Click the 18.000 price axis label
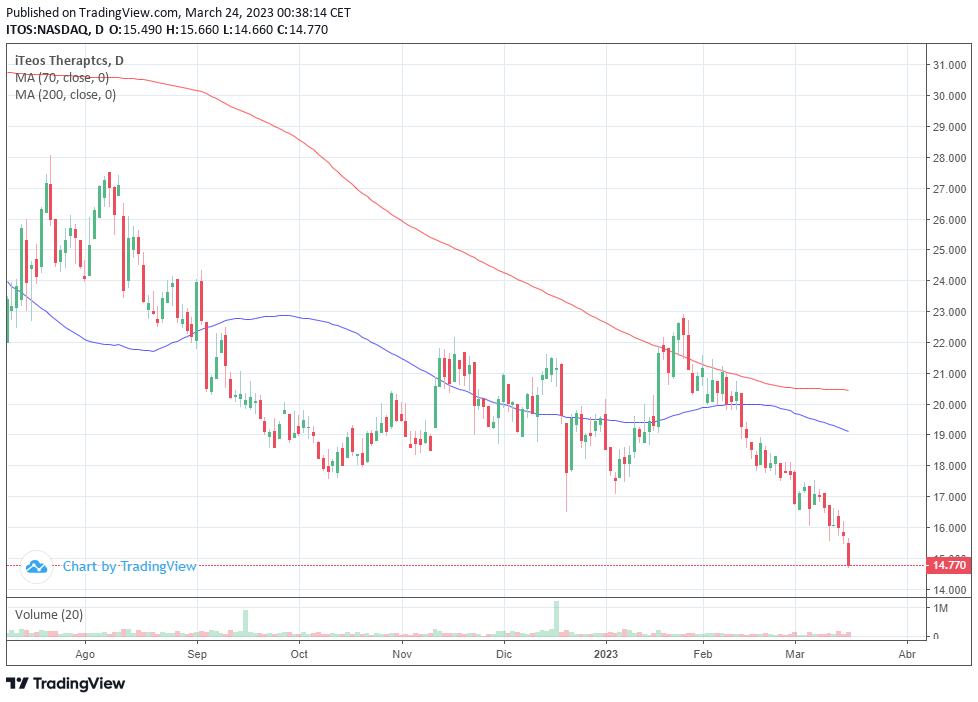The width and height of the screenshot is (978, 702). (x=949, y=466)
